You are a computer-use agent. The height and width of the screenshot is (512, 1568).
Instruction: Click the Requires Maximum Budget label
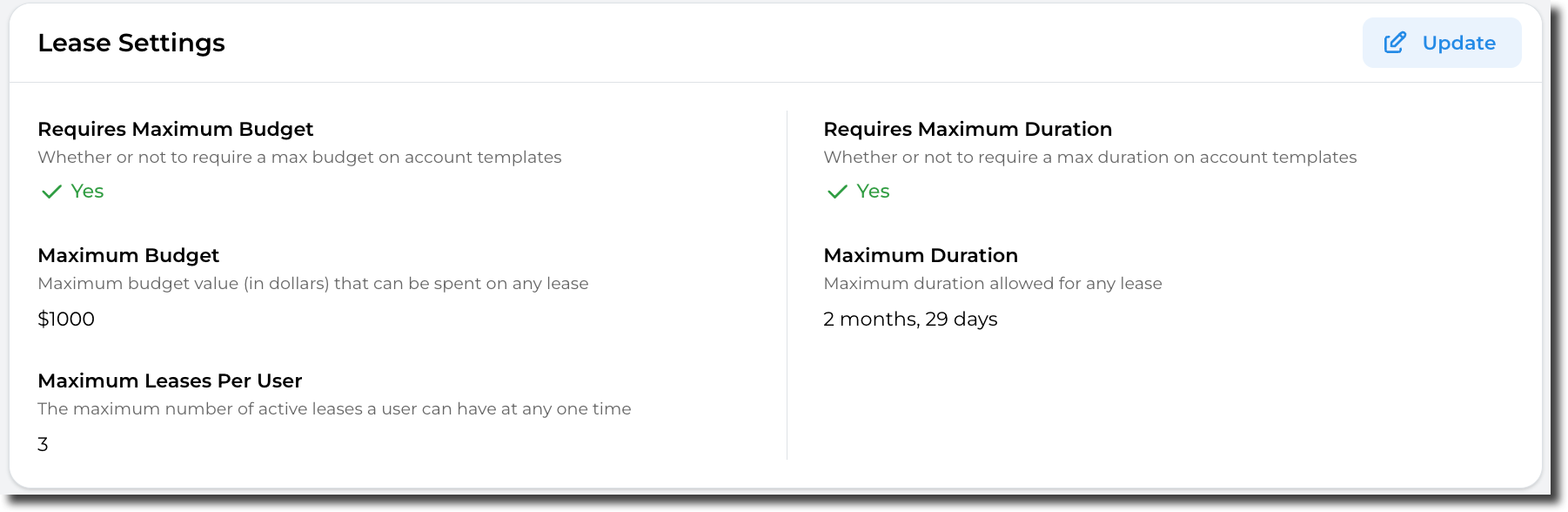pyautogui.click(x=175, y=129)
